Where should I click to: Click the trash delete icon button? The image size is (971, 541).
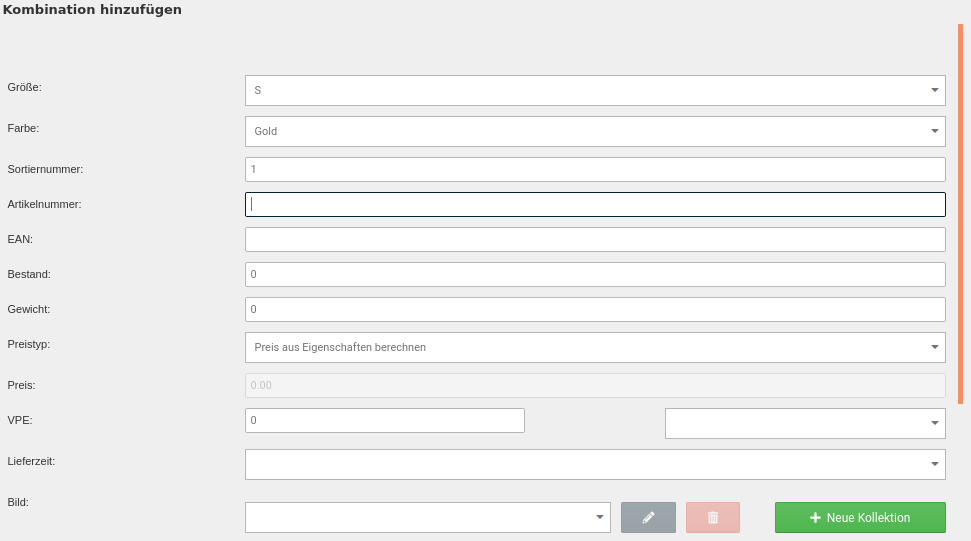tap(712, 517)
